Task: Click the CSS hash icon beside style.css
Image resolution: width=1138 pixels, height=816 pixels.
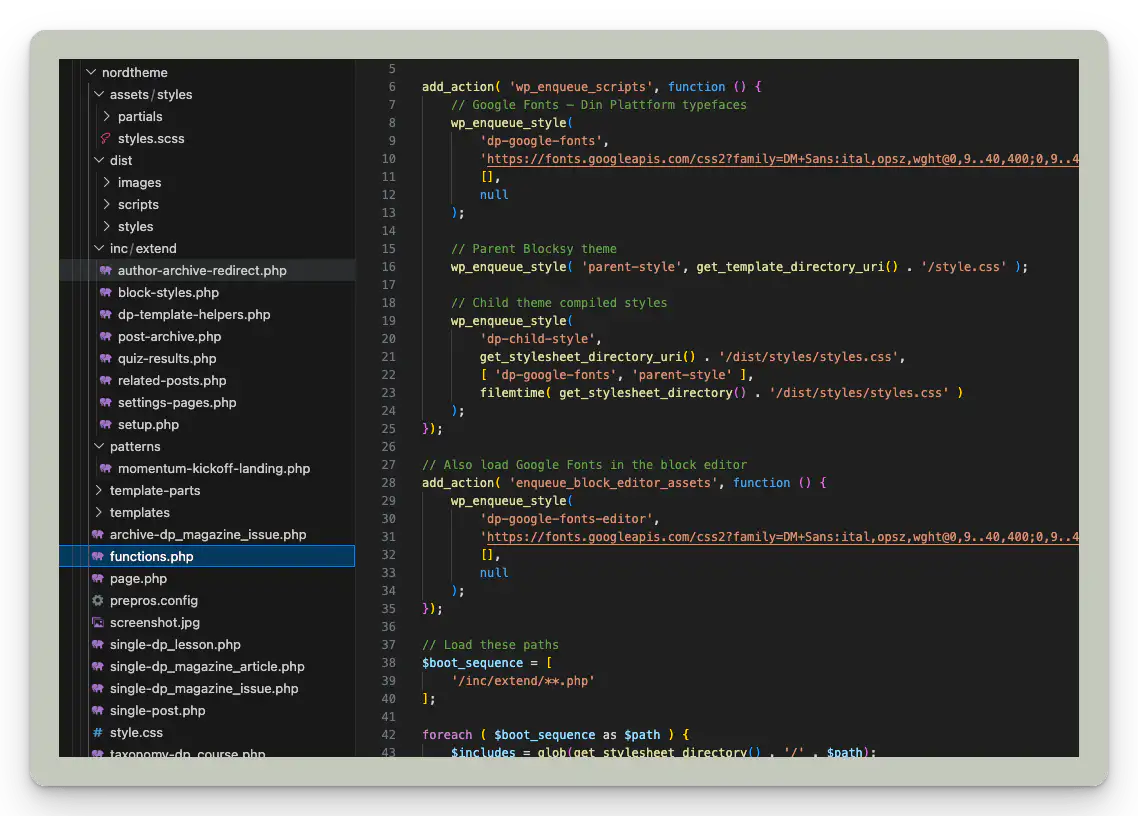Action: click(98, 733)
